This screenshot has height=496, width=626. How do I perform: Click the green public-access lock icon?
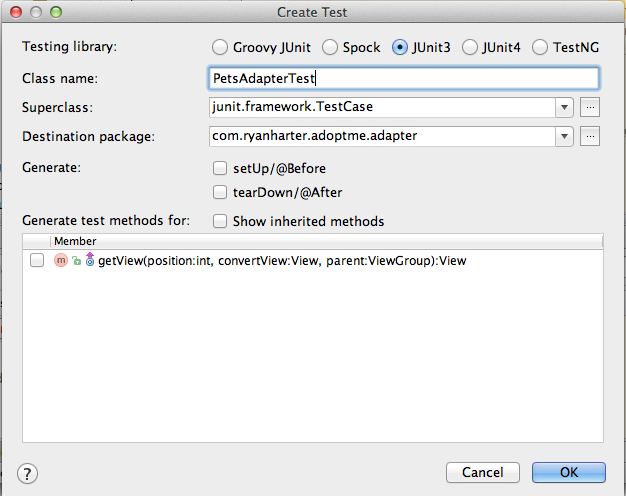(x=76, y=261)
